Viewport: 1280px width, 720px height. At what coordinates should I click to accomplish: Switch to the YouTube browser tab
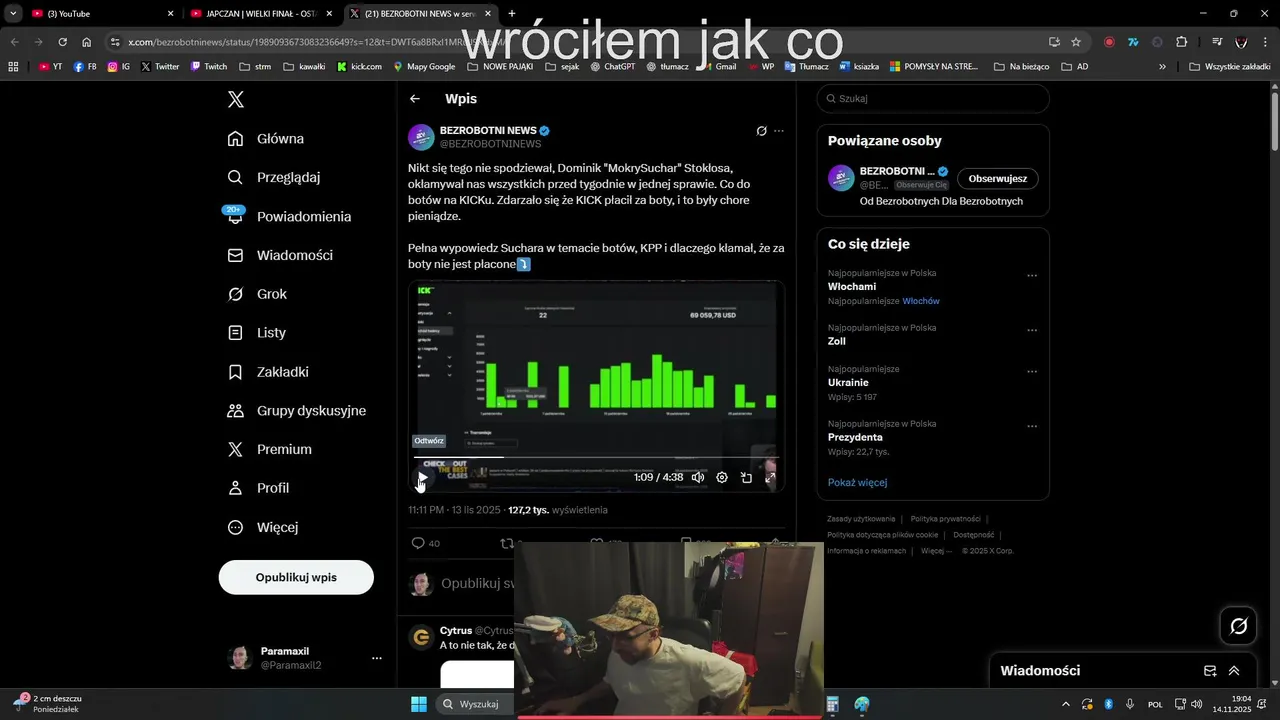pyautogui.click(x=102, y=14)
